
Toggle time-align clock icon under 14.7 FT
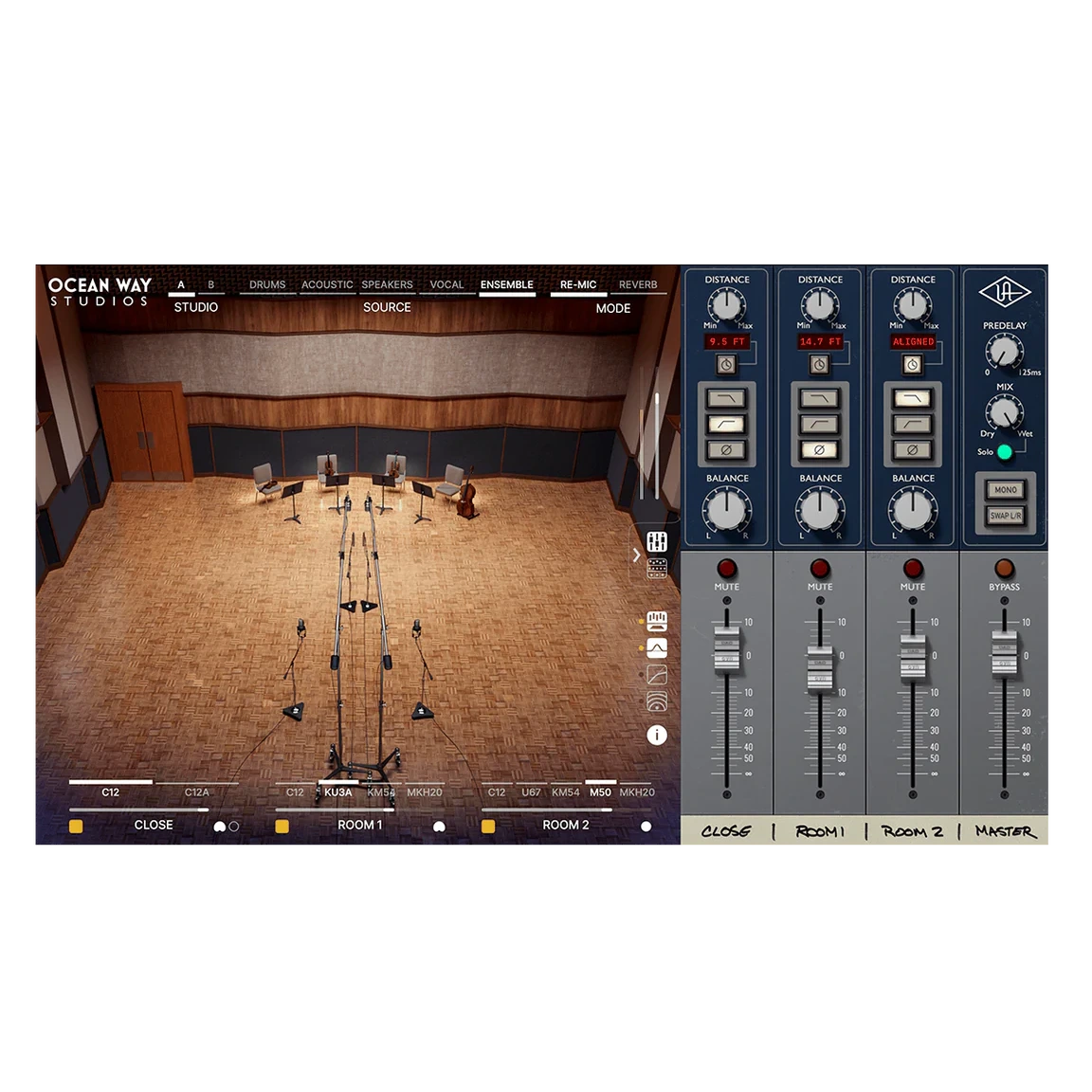820,364
